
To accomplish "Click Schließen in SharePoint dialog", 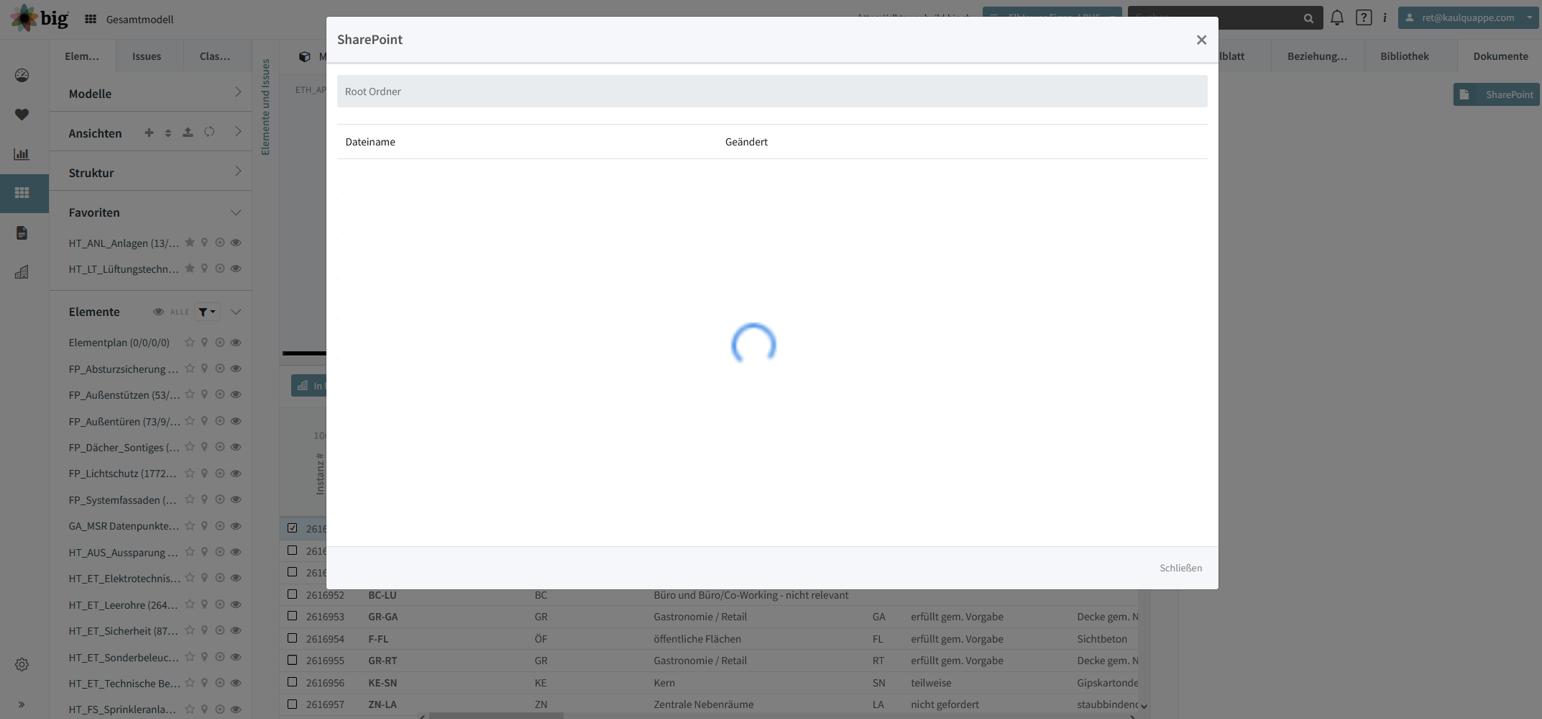I will pyautogui.click(x=1181, y=568).
